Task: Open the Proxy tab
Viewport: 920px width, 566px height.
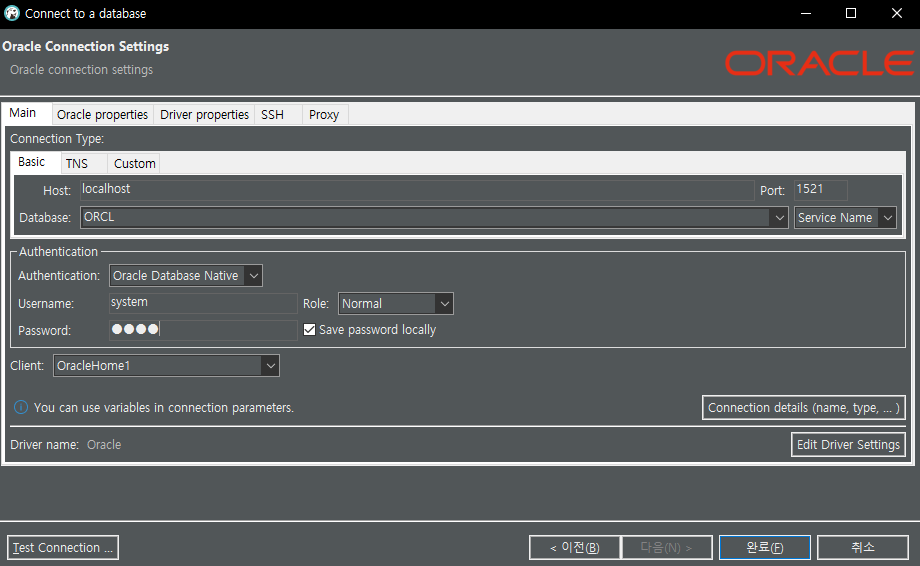Action: (x=324, y=114)
